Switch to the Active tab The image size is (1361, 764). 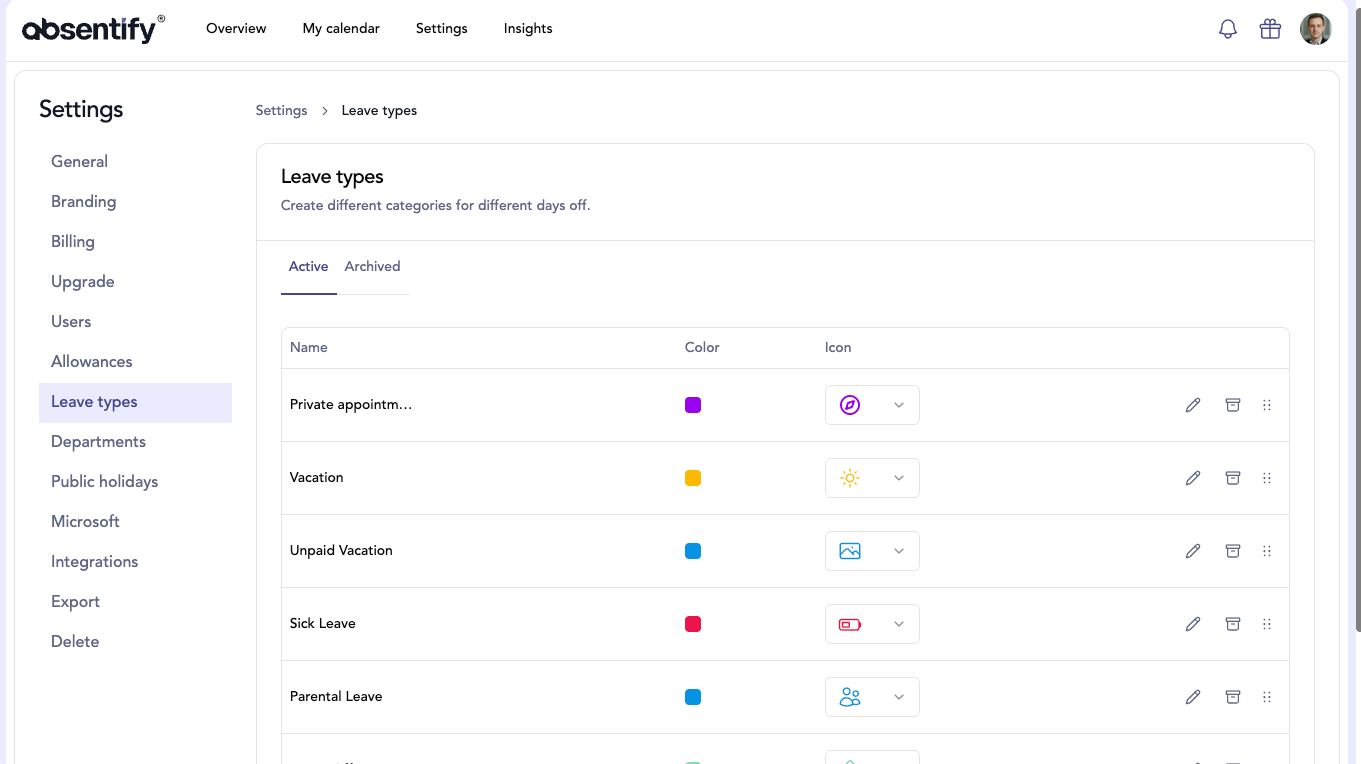pos(308,267)
